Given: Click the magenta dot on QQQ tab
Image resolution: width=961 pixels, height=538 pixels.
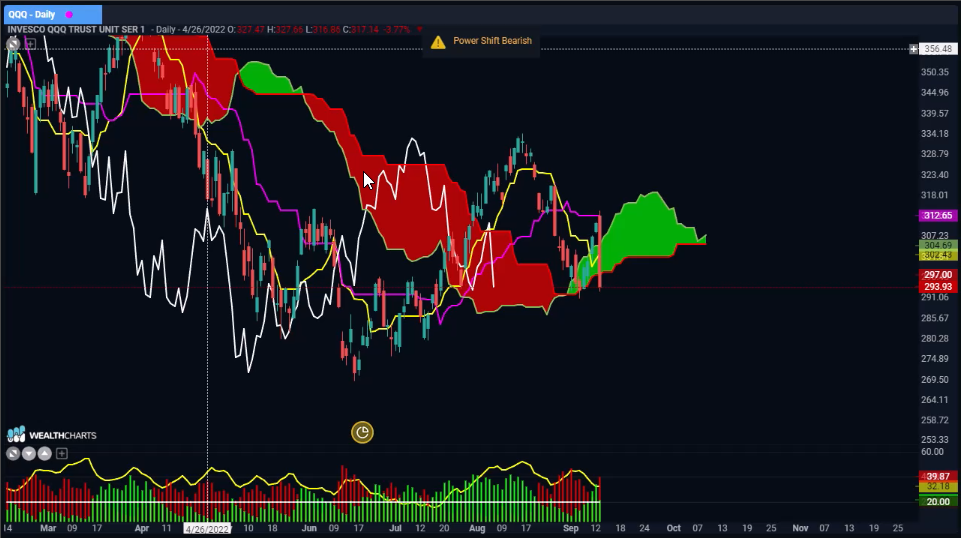Looking at the screenshot, I should (x=69, y=15).
